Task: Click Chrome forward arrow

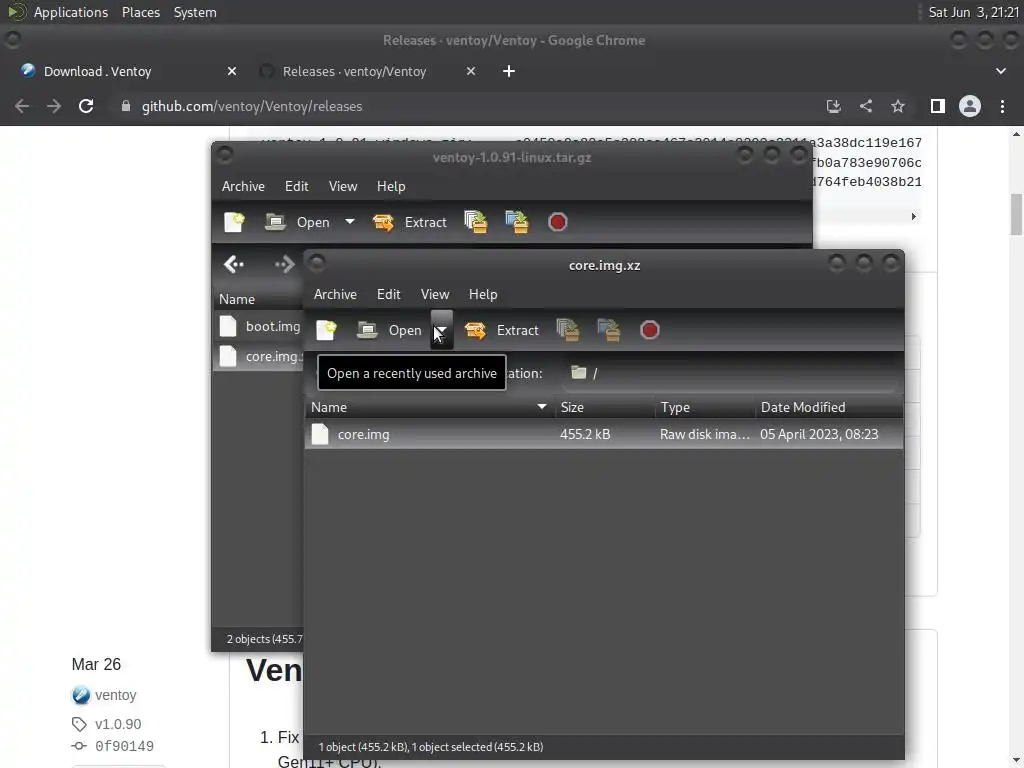Action: (54, 106)
